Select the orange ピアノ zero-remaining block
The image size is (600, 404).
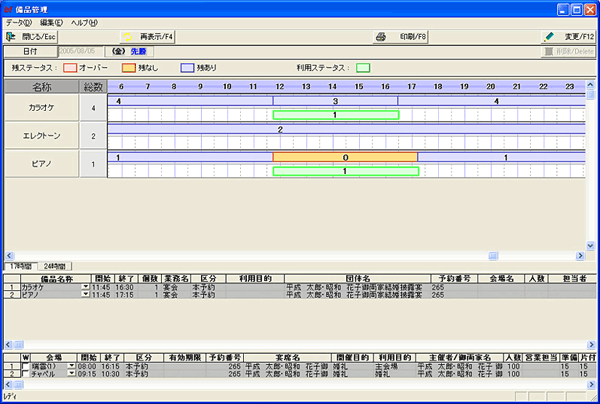344,158
